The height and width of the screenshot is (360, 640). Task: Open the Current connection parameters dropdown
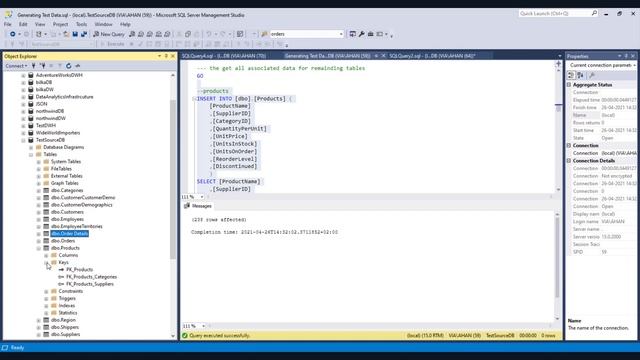(x=634, y=65)
